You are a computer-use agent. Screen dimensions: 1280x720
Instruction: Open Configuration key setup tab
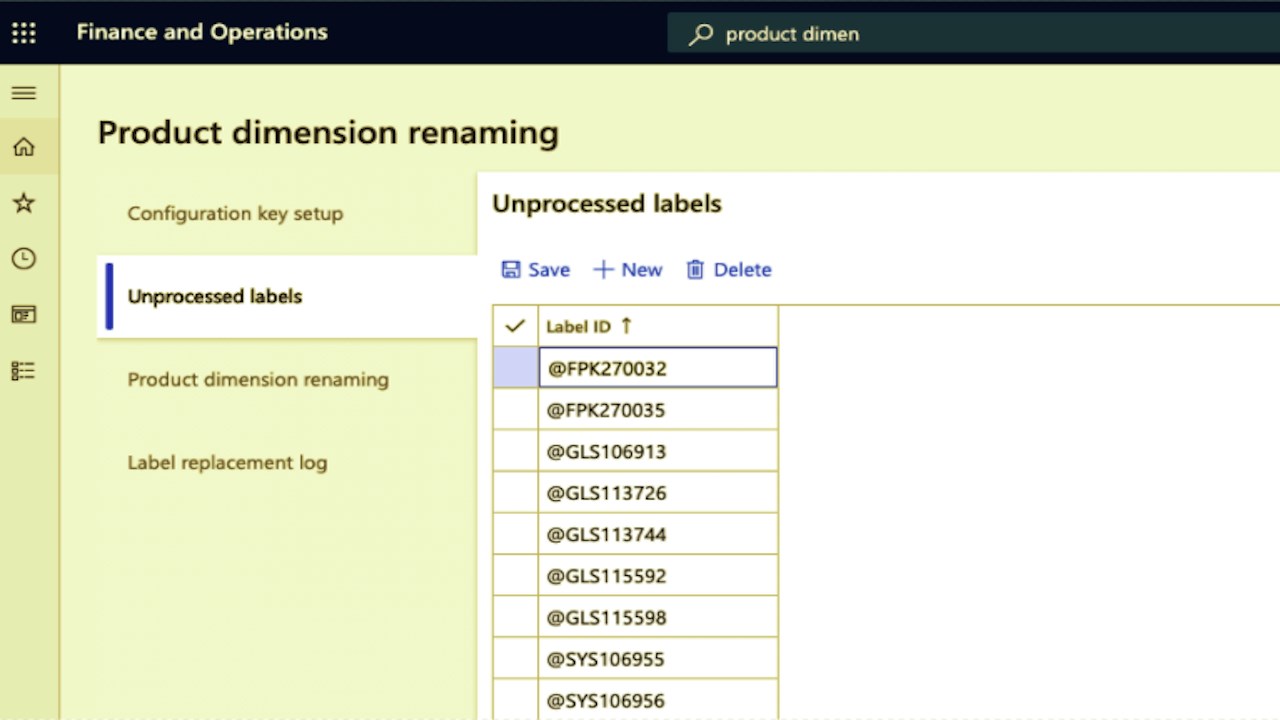[235, 213]
